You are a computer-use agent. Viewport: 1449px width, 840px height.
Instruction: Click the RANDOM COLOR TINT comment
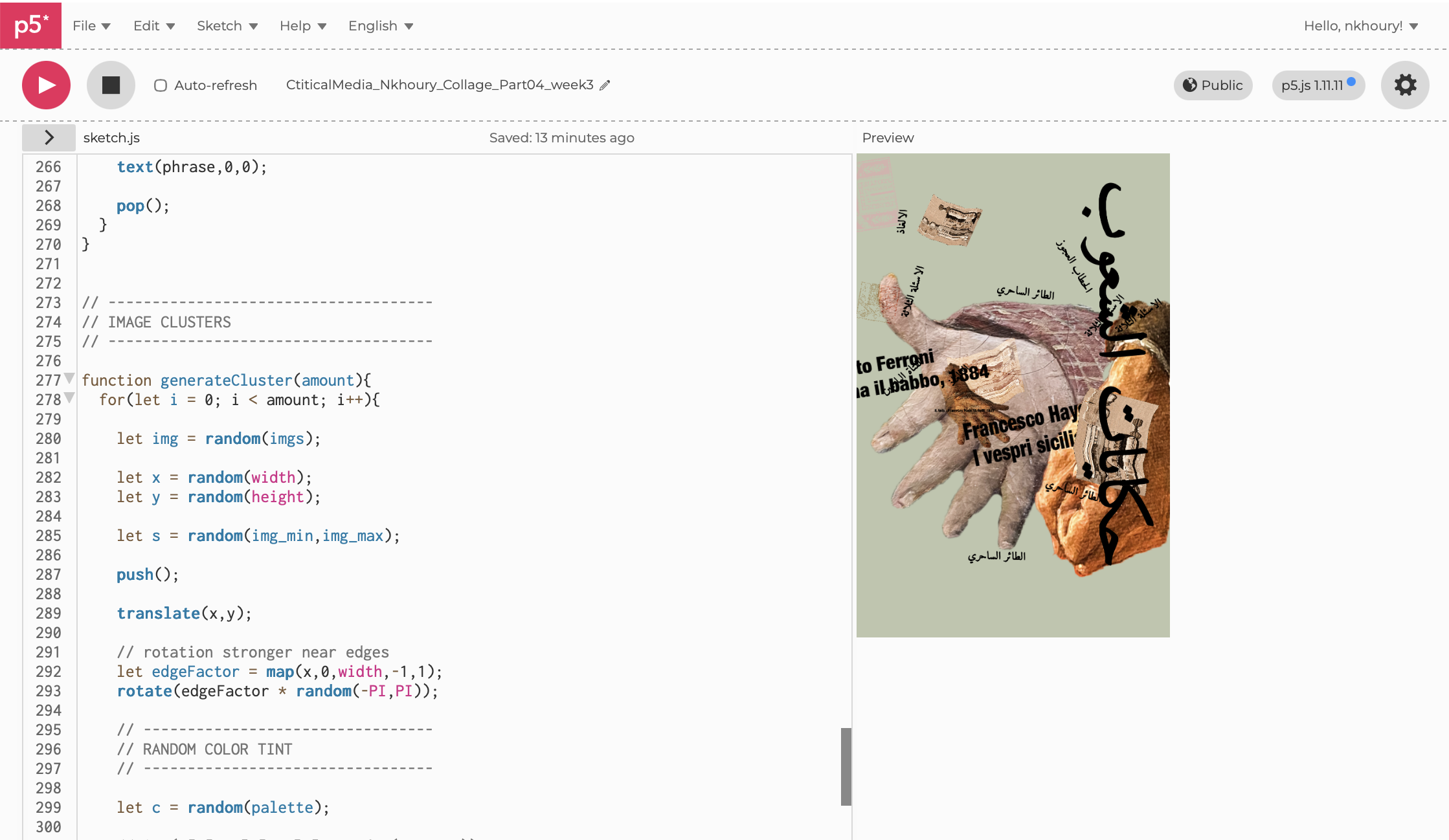pyautogui.click(x=205, y=749)
